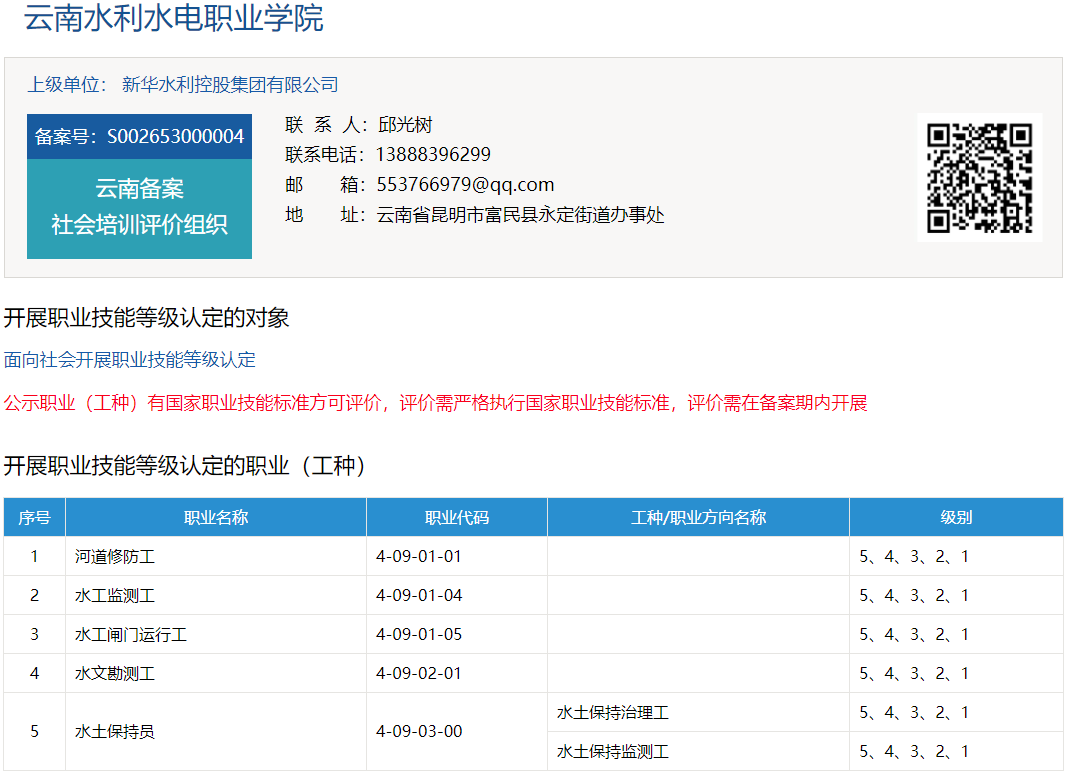The image size is (1067, 773).
Task: Click the contact name 邱光树
Action: 405,125
